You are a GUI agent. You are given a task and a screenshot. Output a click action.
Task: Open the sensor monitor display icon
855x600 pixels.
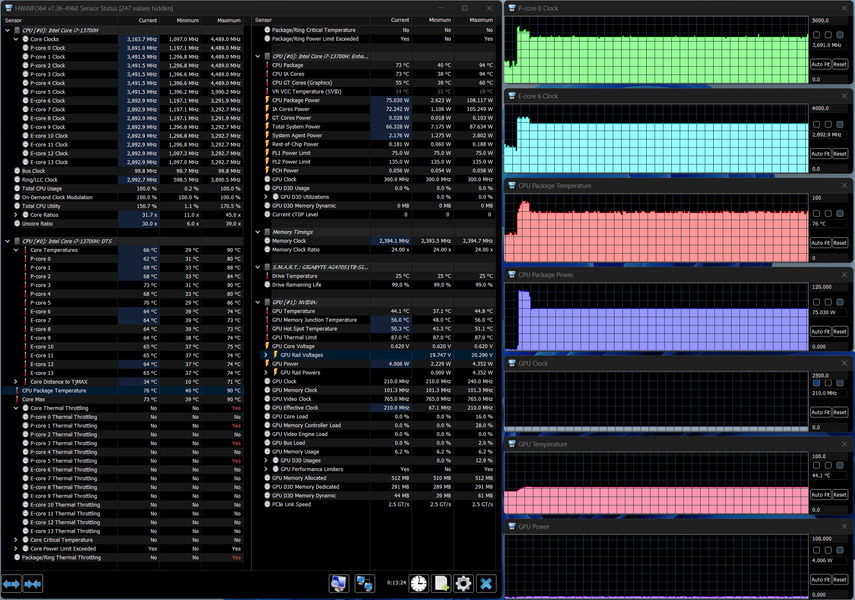[339, 584]
